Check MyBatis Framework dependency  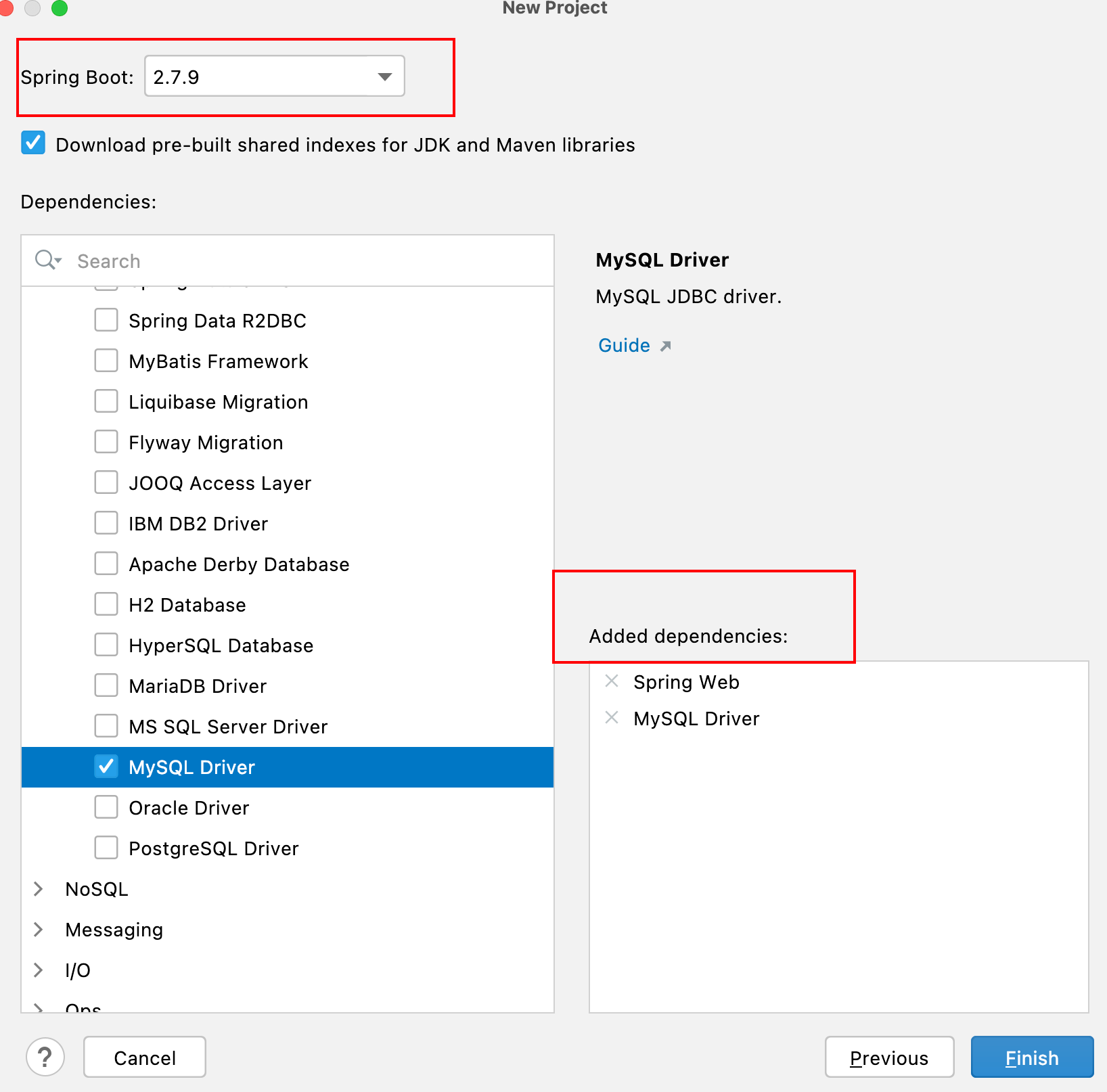point(106,361)
